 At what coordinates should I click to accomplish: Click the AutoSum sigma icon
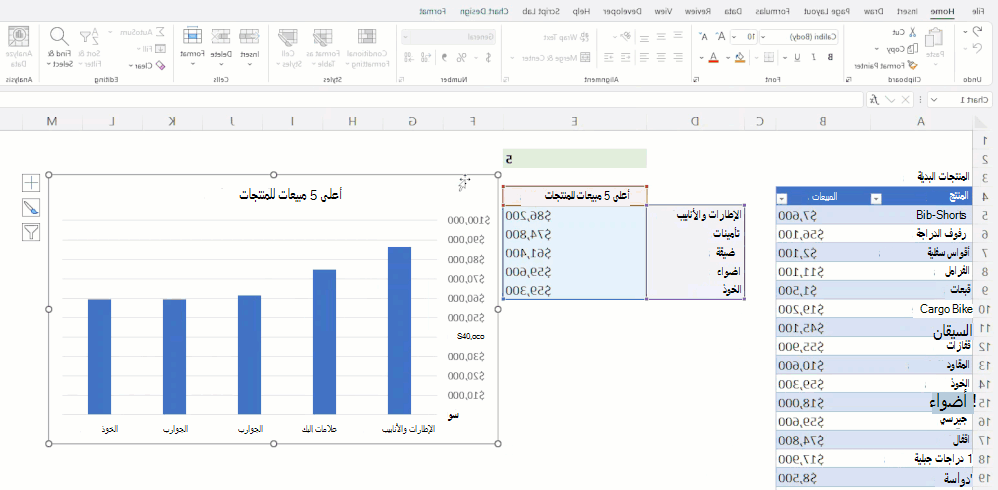pos(160,32)
